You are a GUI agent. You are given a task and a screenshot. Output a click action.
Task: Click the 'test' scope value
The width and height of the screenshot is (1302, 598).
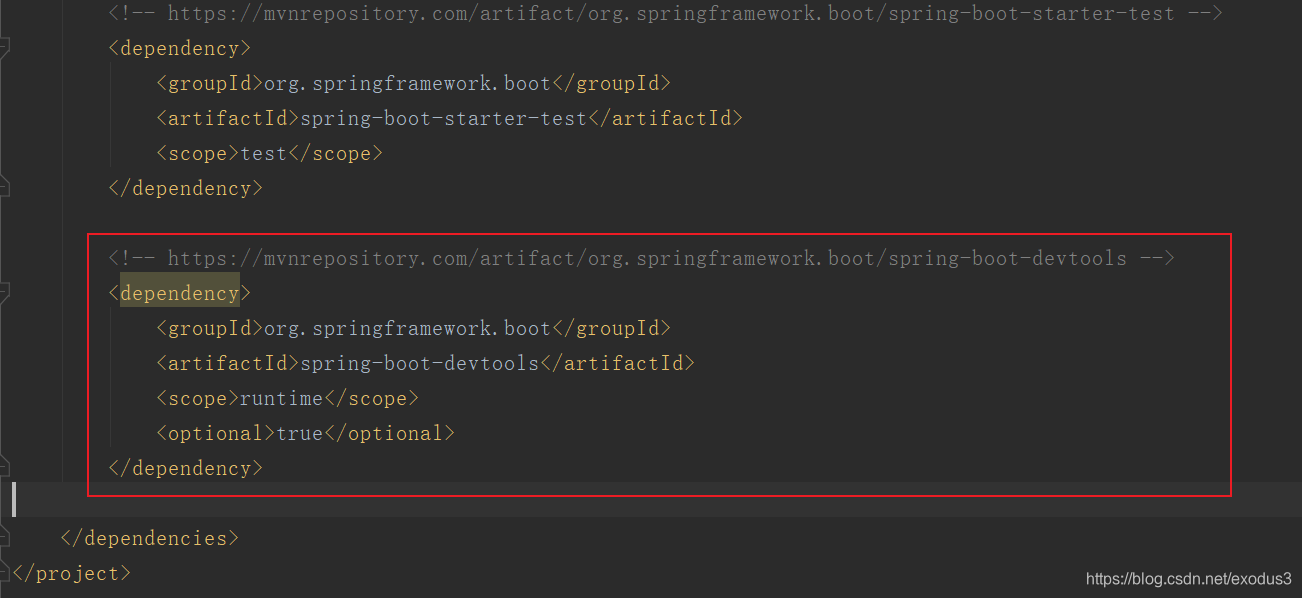coord(264,153)
